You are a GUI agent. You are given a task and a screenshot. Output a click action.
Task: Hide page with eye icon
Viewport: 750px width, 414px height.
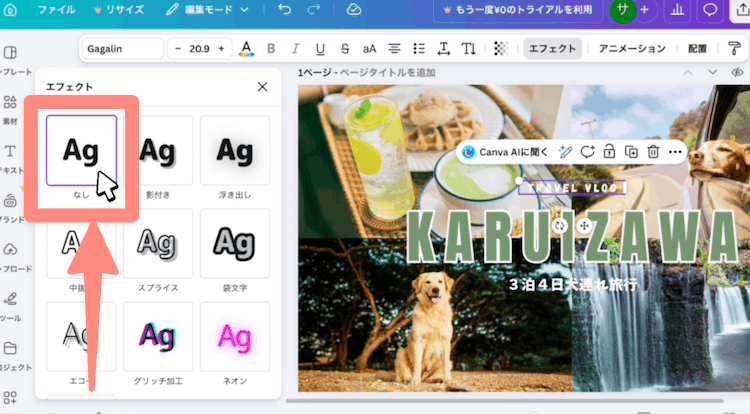coord(737,73)
